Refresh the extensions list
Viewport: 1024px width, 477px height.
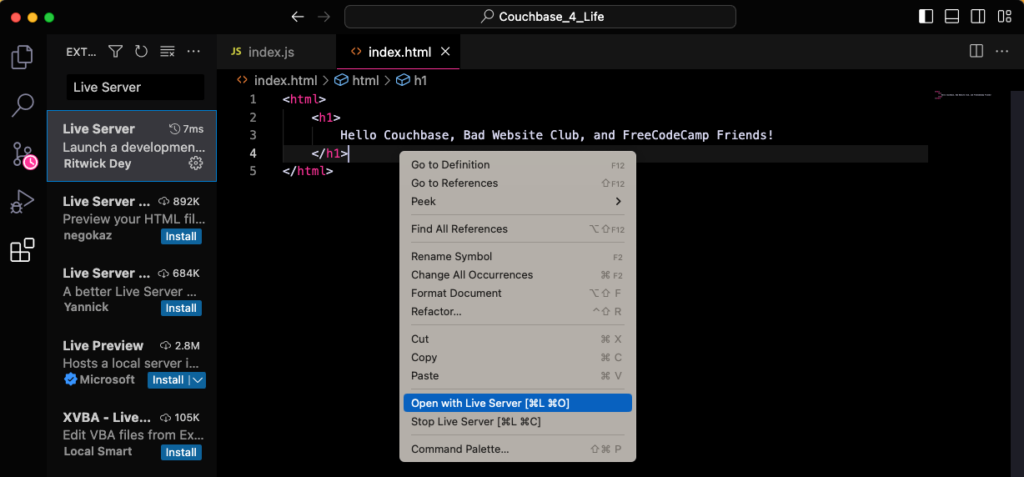pos(141,52)
